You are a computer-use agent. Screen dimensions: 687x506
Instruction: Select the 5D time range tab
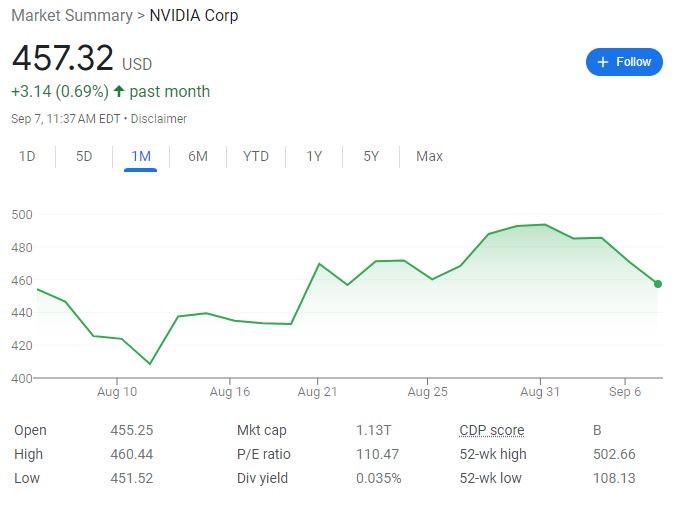tap(84, 156)
